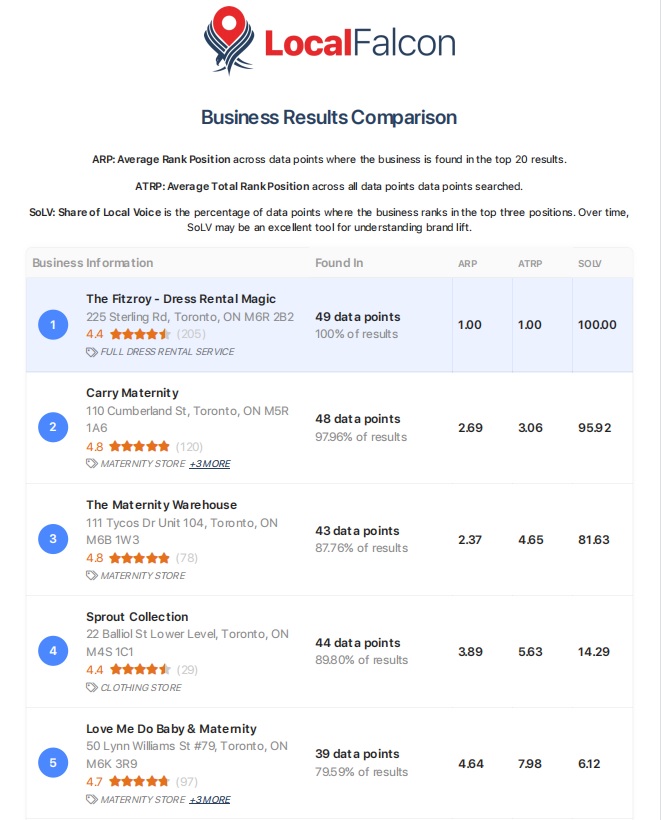The height and width of the screenshot is (820, 661).
Task: Open The Maternity Warehouse business name
Action: [162, 505]
